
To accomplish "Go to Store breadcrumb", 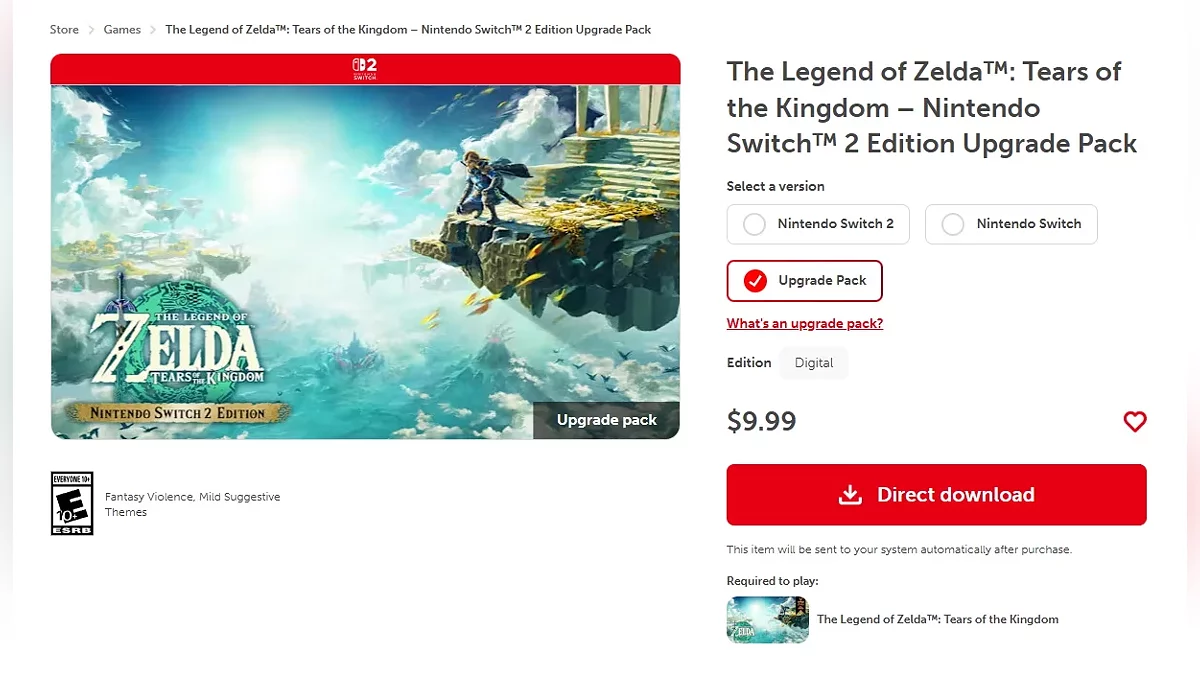I will click(64, 30).
